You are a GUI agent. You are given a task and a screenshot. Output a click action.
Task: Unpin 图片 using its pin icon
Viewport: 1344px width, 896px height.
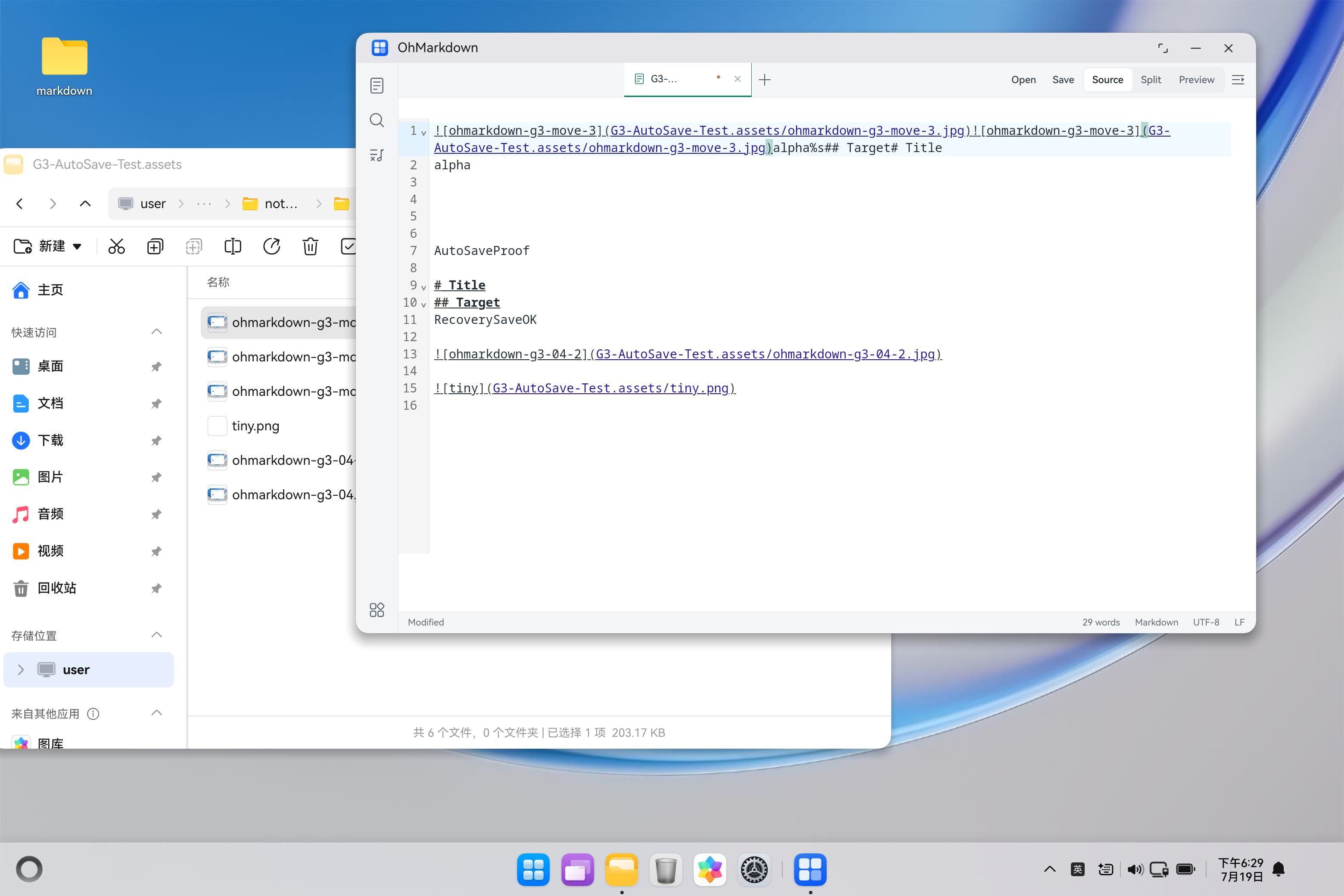pyautogui.click(x=156, y=477)
